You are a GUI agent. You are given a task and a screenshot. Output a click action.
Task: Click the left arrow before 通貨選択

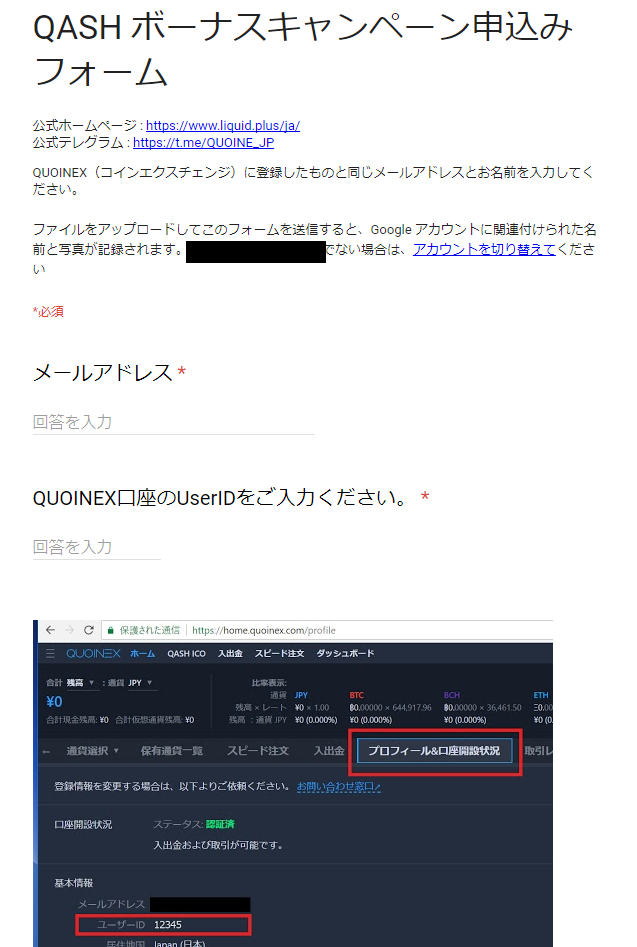tap(46, 751)
